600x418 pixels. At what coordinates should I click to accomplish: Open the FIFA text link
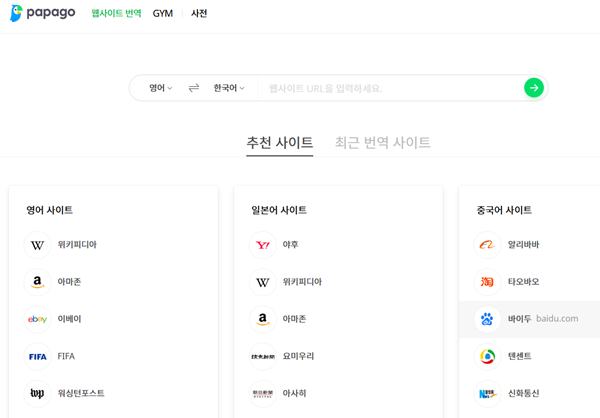[66, 356]
